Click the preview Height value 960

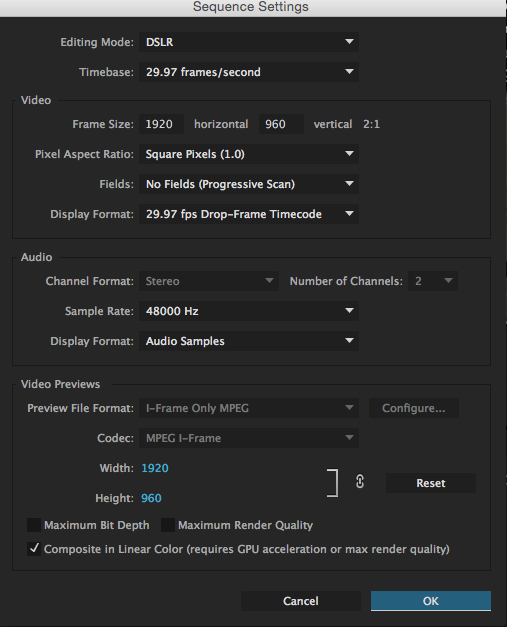(151, 498)
